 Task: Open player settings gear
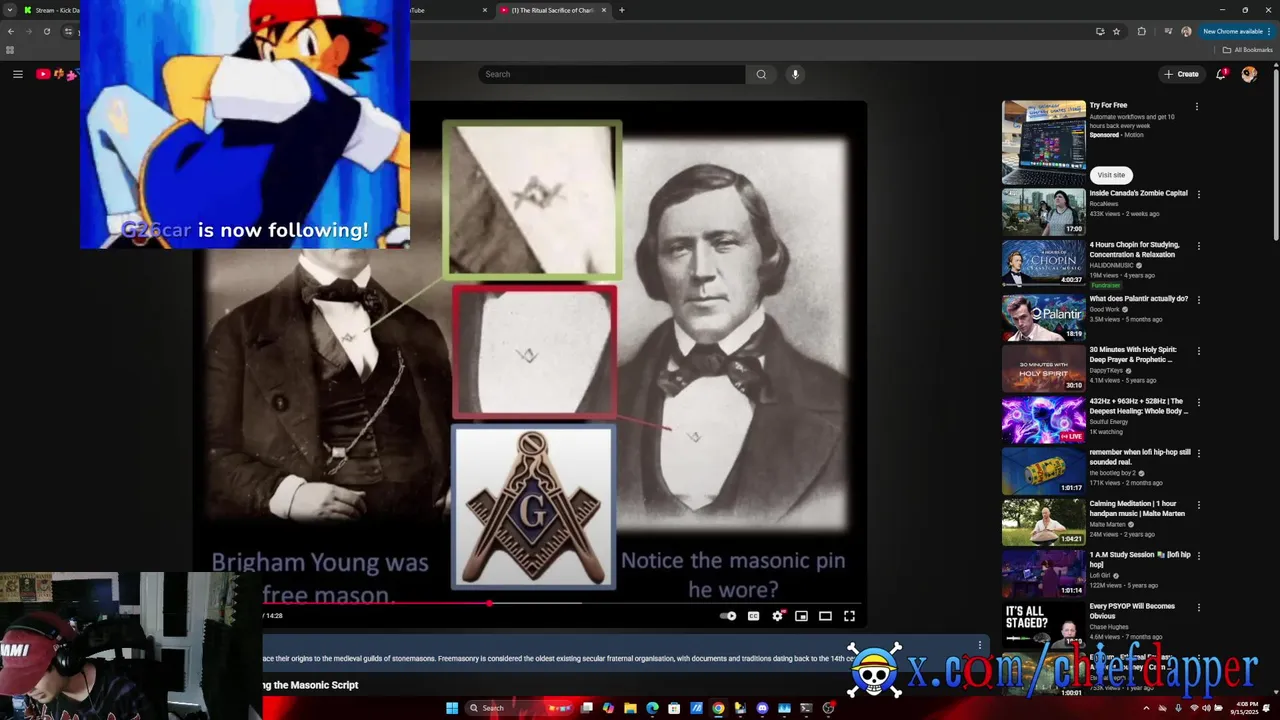(x=778, y=616)
